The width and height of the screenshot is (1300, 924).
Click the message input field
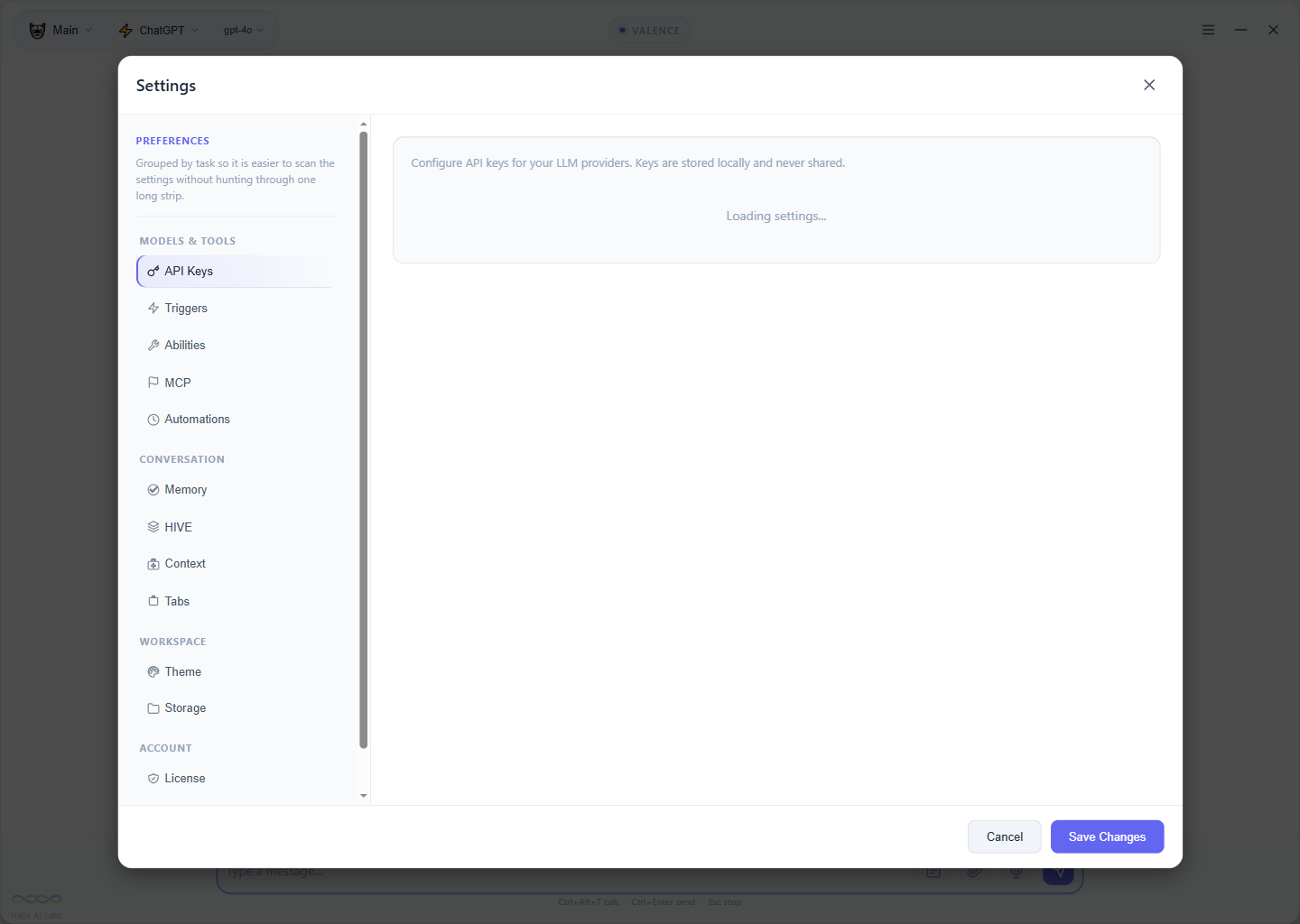(542, 871)
